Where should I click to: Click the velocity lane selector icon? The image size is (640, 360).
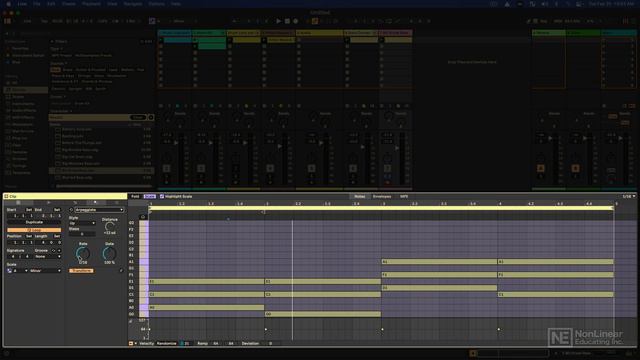click(x=131, y=344)
